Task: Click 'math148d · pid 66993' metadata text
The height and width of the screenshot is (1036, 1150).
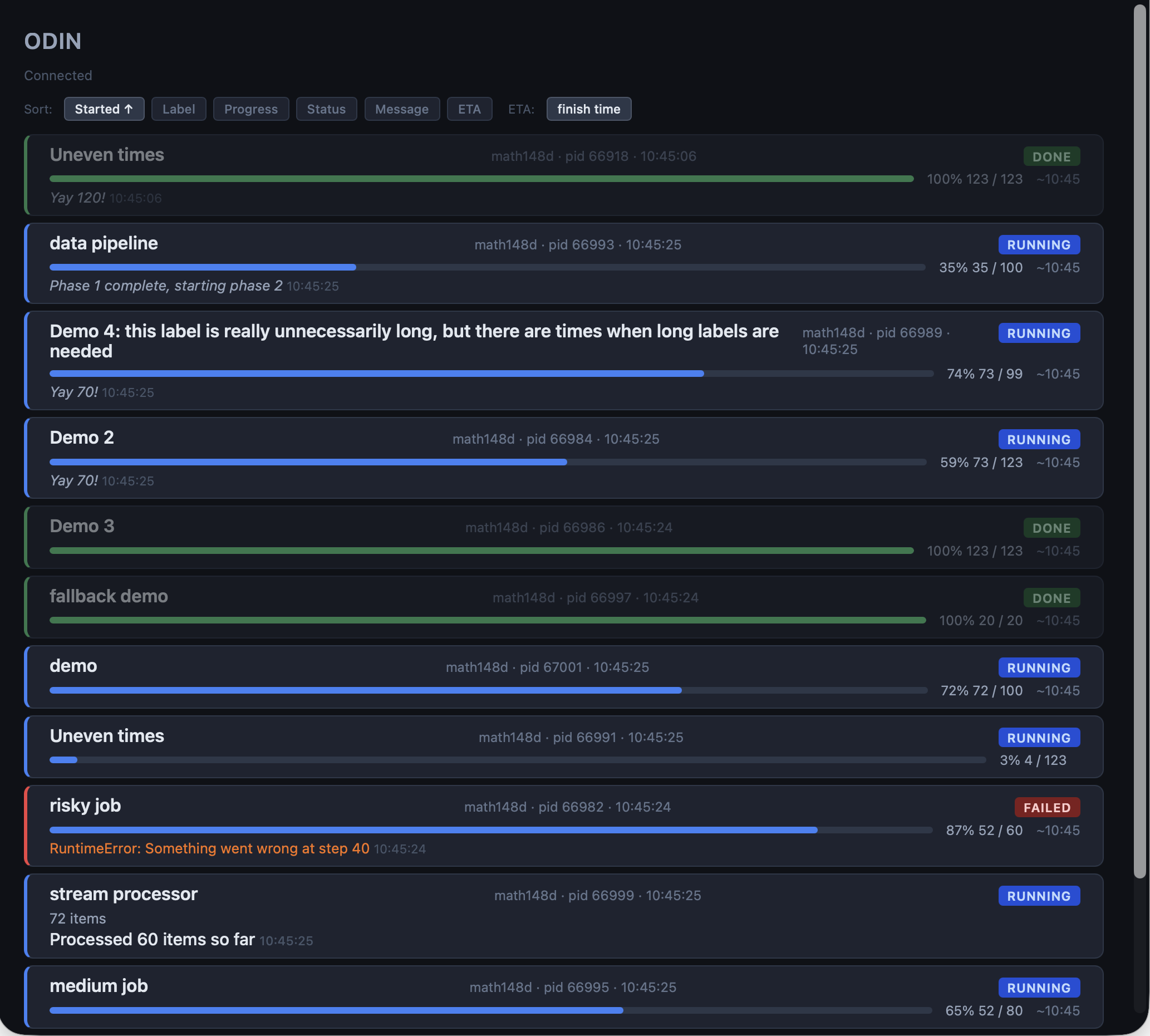Action: pyautogui.click(x=544, y=245)
